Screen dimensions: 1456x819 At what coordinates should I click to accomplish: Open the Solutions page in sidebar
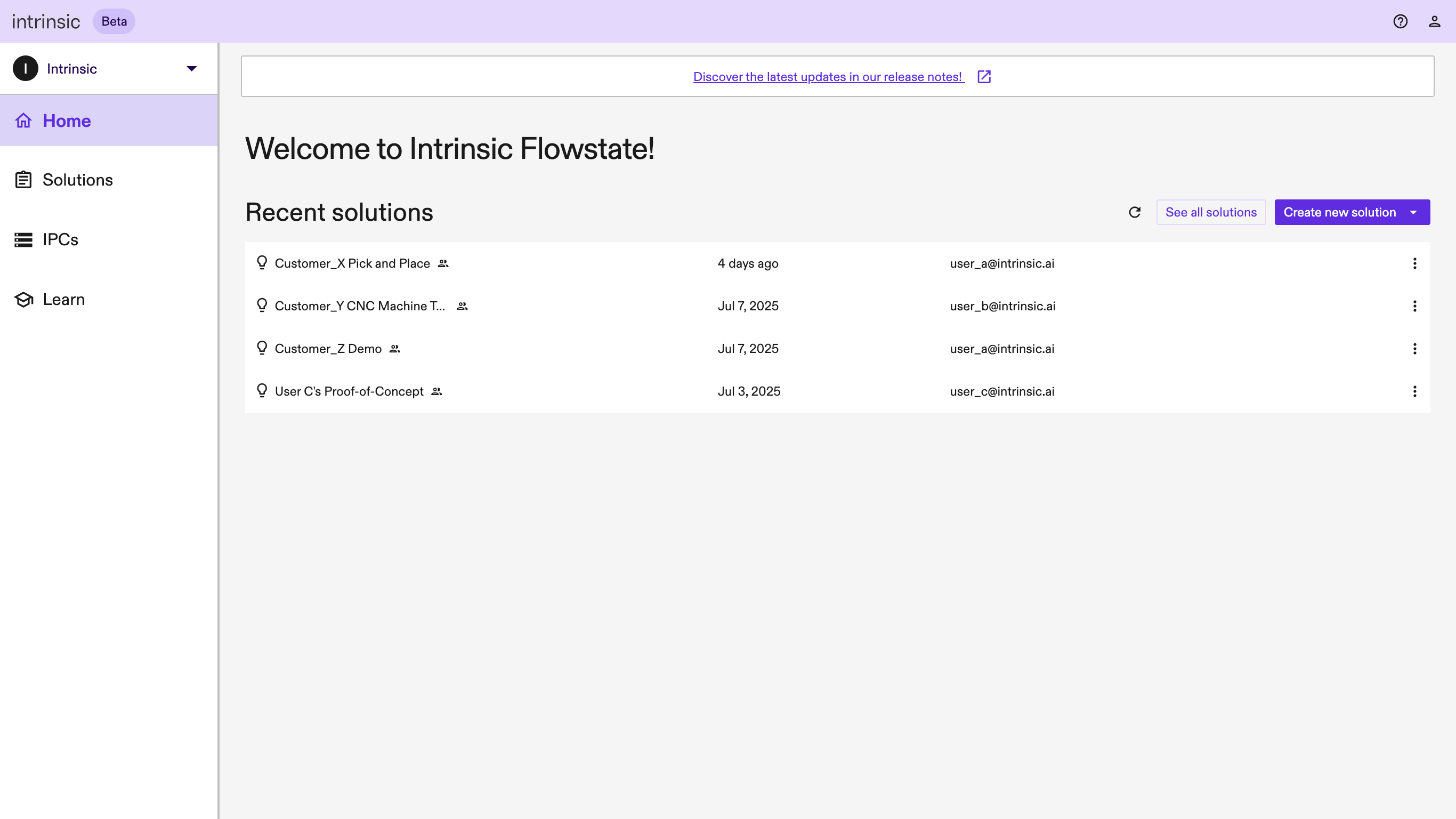tap(77, 180)
